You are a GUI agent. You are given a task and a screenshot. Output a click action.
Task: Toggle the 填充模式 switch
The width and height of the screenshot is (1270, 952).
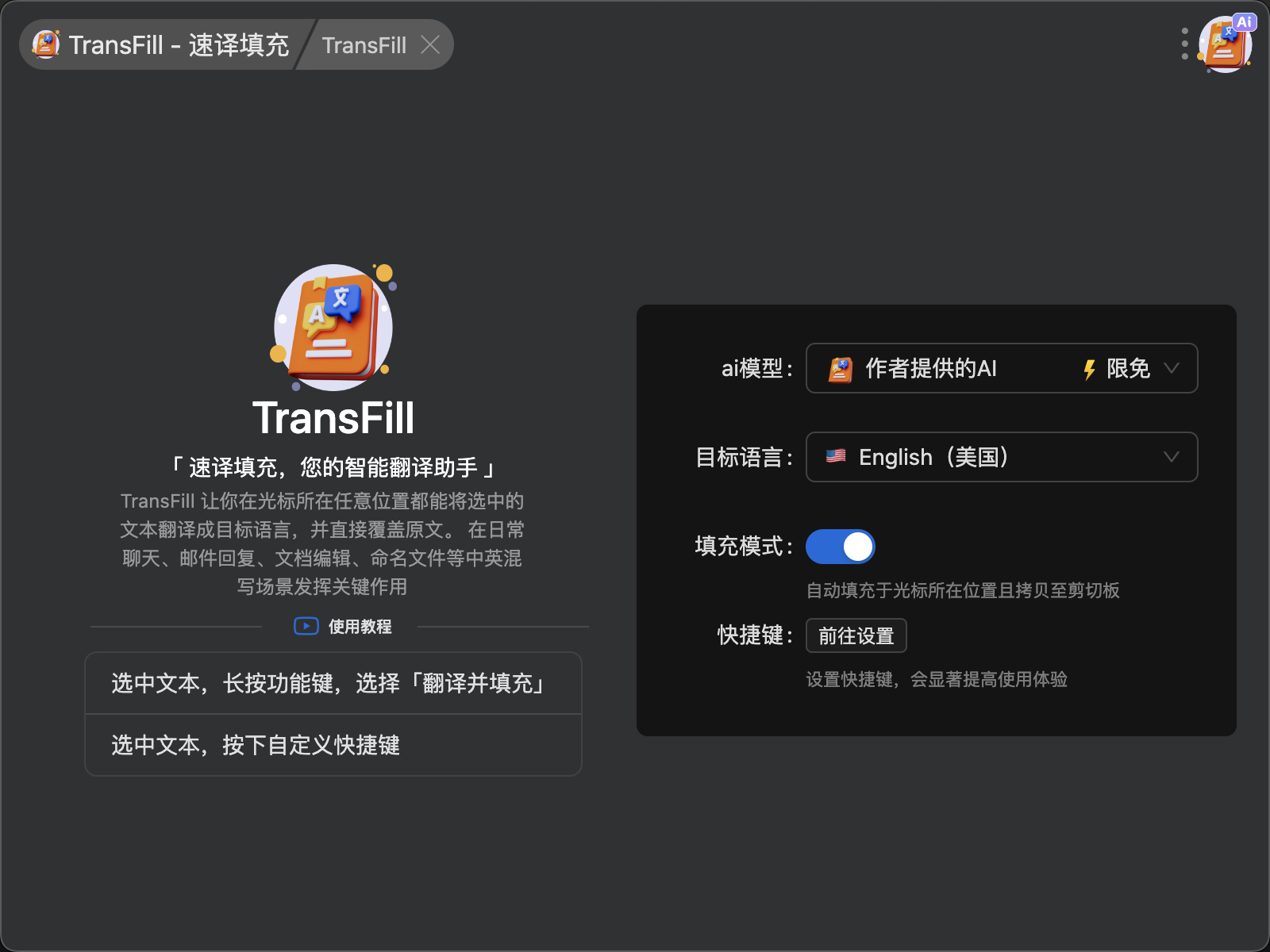coord(840,546)
